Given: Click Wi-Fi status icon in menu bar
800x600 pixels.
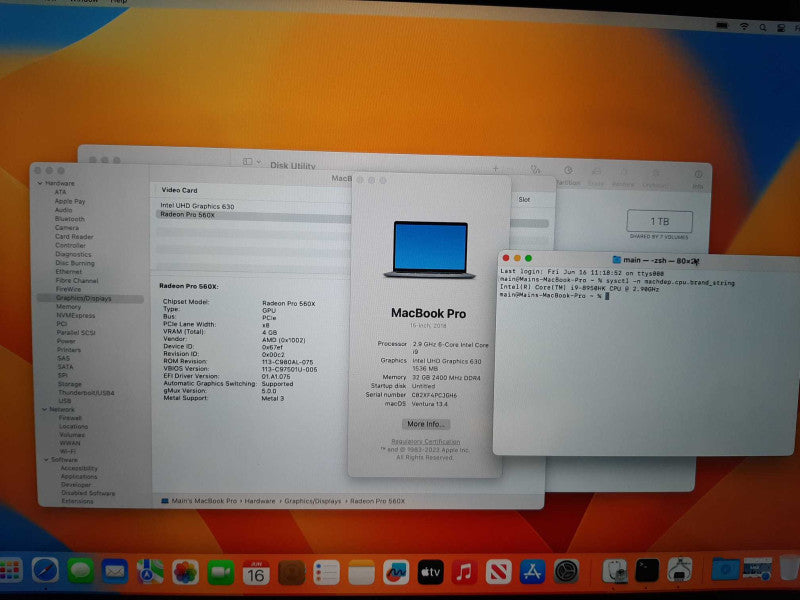Looking at the screenshot, I should [x=744, y=27].
